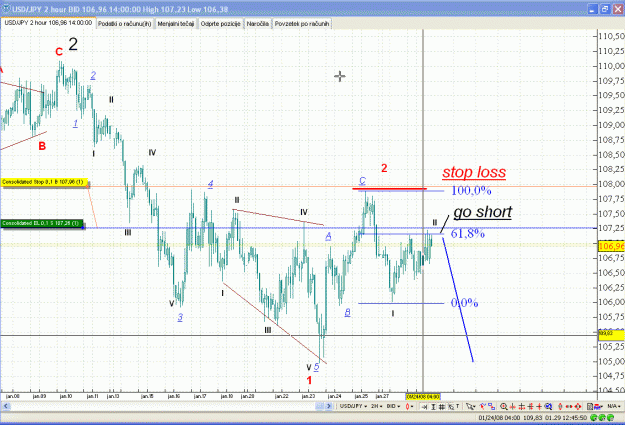Click the red vertical candle stretch icon
This screenshot has width=625, height=425.
(560, 407)
